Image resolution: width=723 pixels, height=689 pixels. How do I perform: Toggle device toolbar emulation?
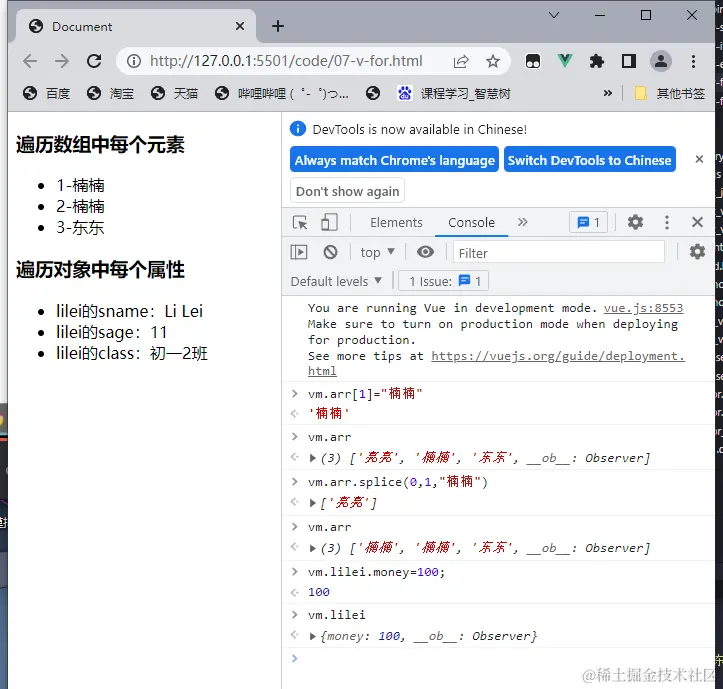tap(329, 223)
